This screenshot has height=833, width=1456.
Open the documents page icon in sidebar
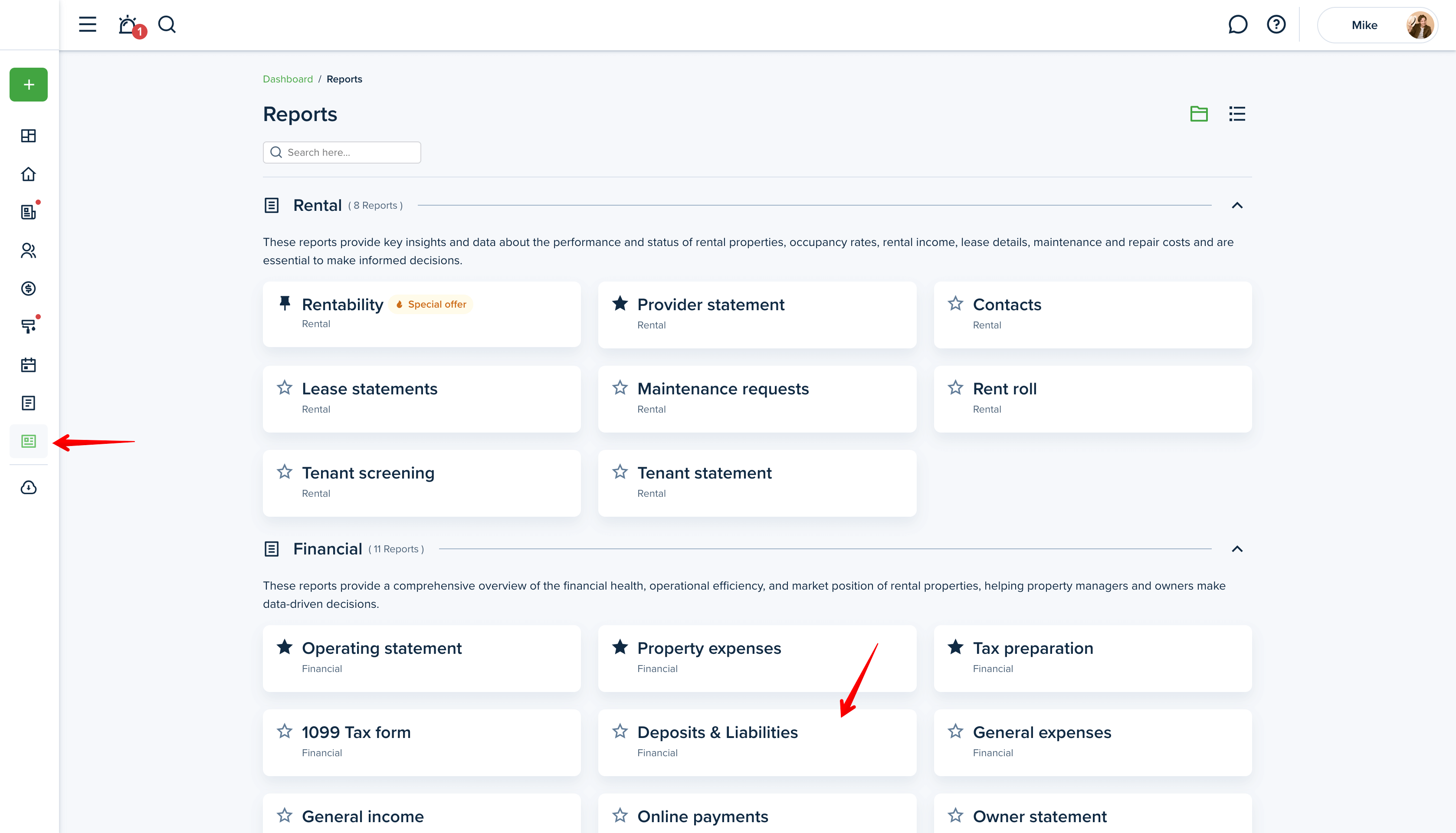[29, 403]
